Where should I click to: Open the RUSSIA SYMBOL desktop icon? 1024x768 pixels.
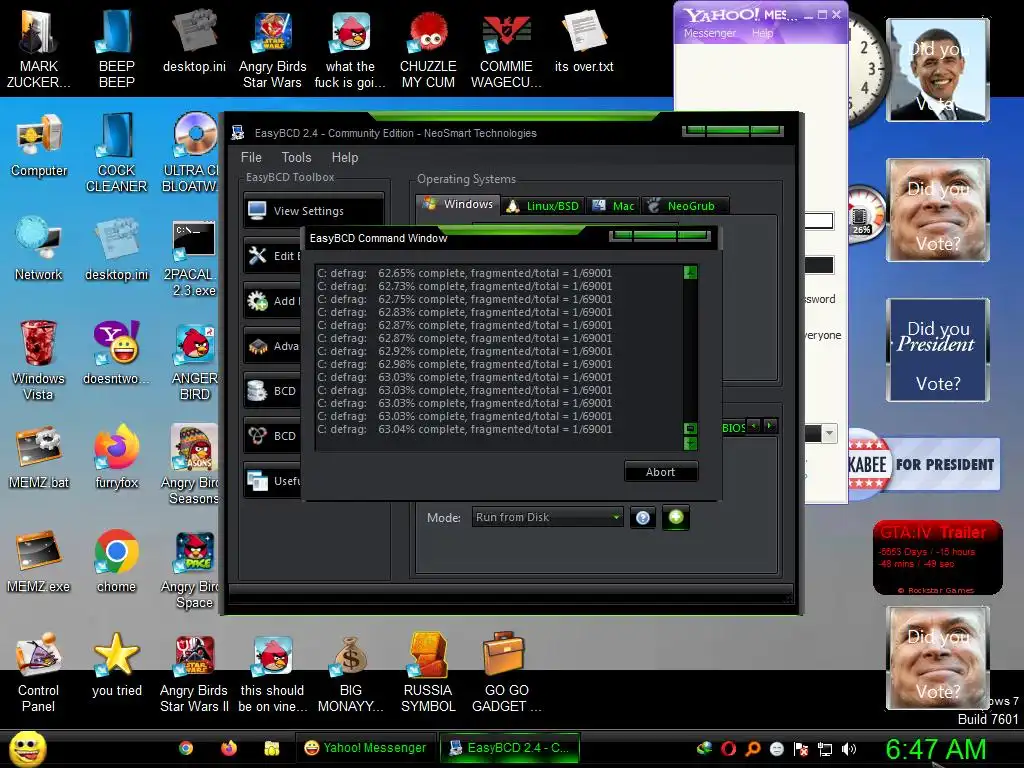coord(428,673)
